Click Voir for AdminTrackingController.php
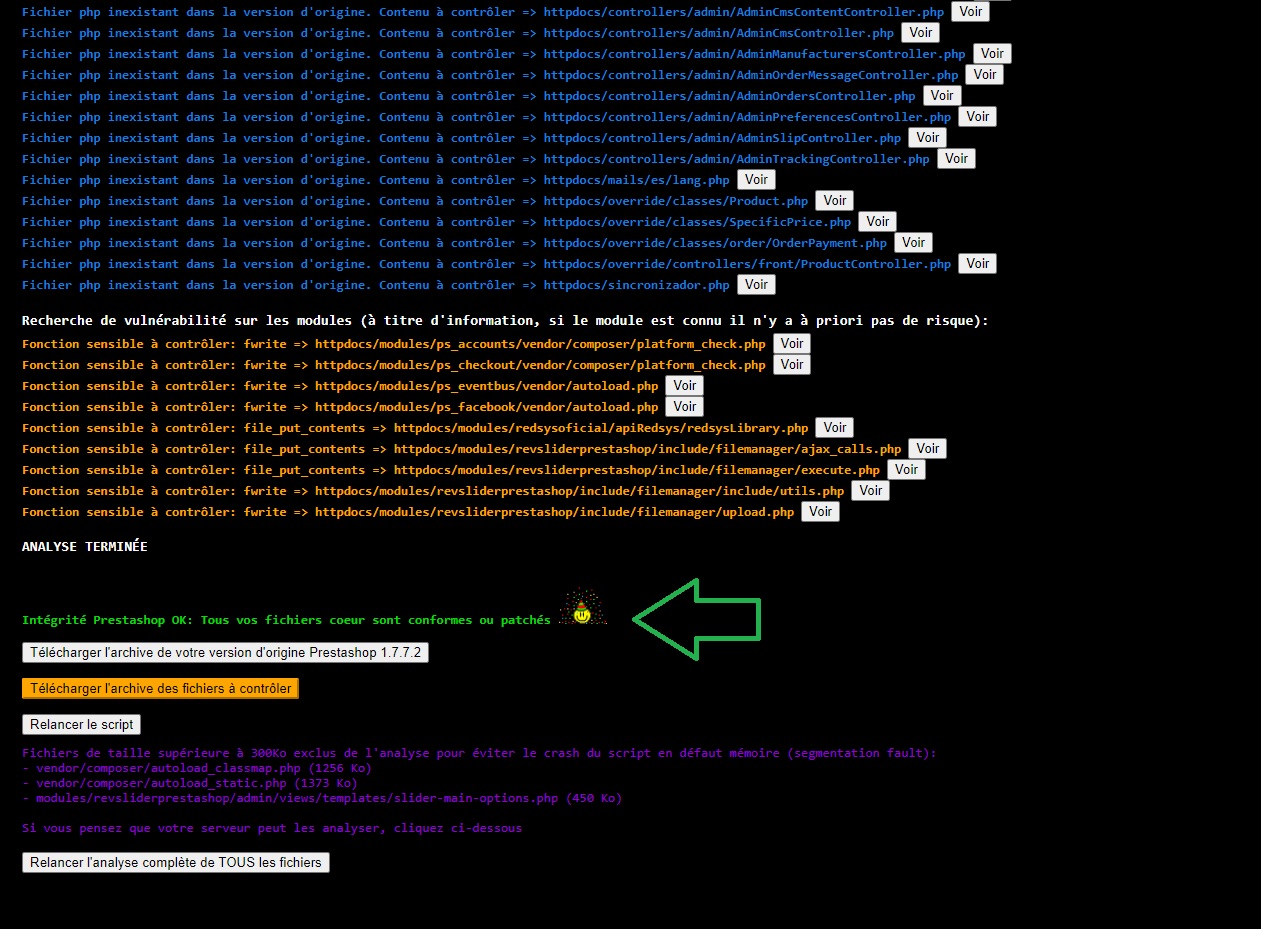The width and height of the screenshot is (1261, 929). click(956, 159)
